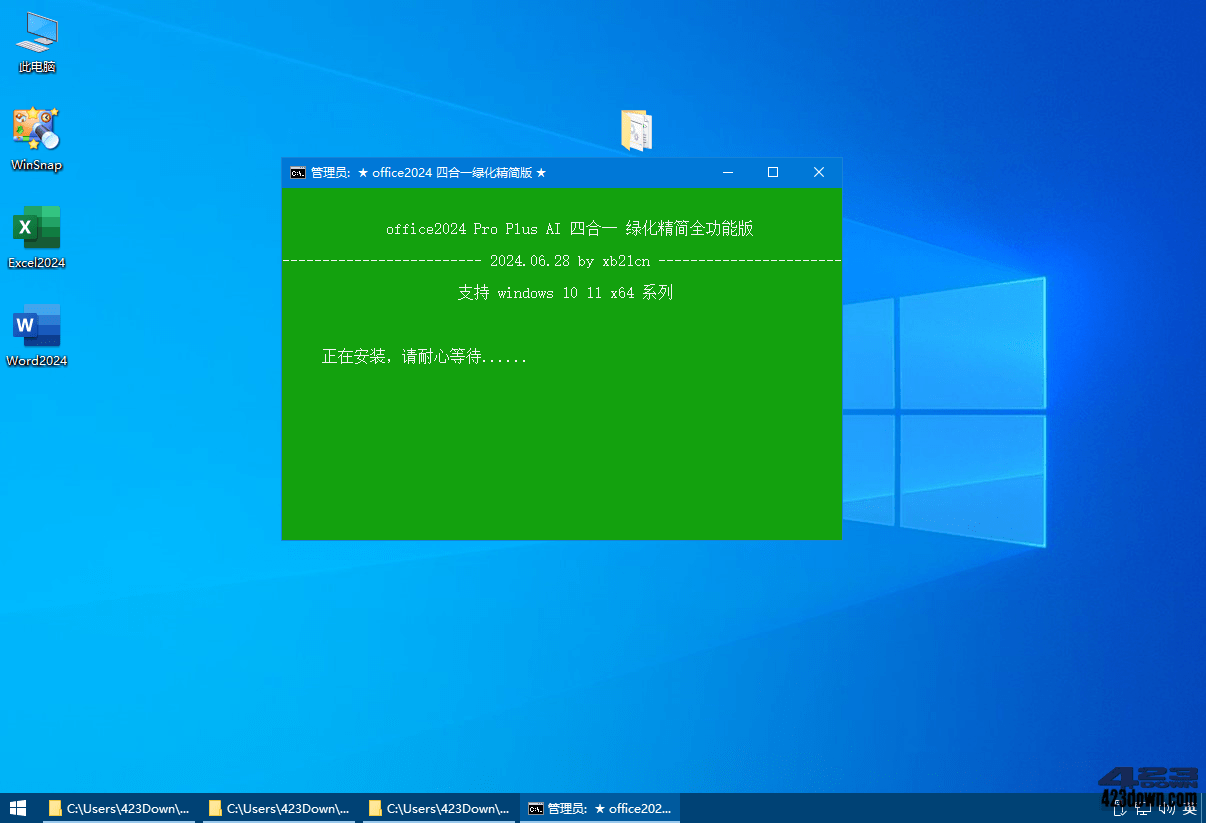Screen dimensions: 1206x823
Task: Minimize the office2024 installer window
Action: point(727,172)
